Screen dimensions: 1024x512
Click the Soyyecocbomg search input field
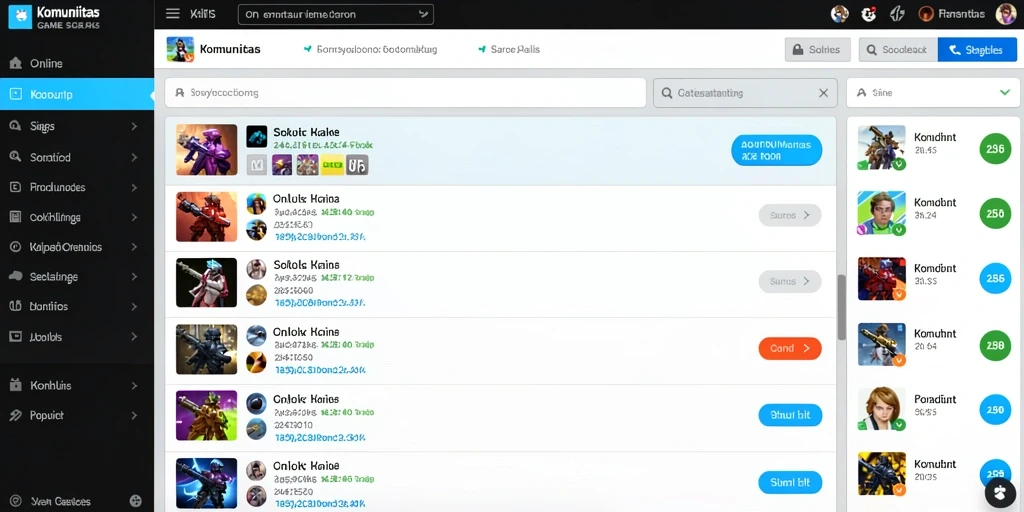tap(405, 93)
